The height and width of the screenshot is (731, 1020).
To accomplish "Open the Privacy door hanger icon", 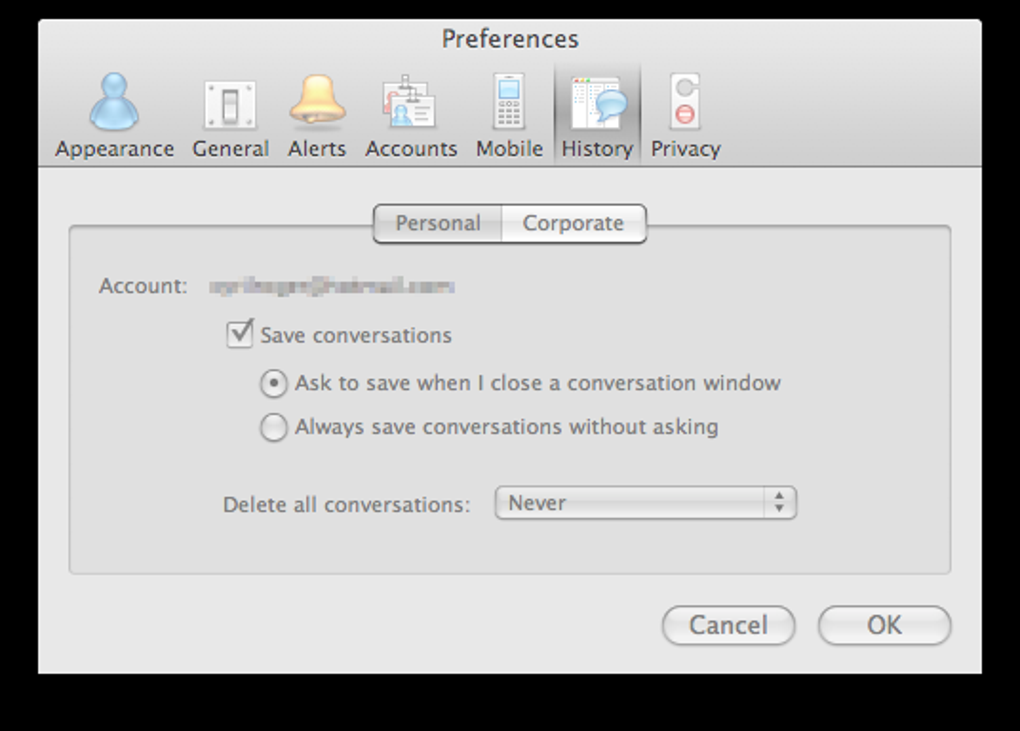I will tap(685, 104).
